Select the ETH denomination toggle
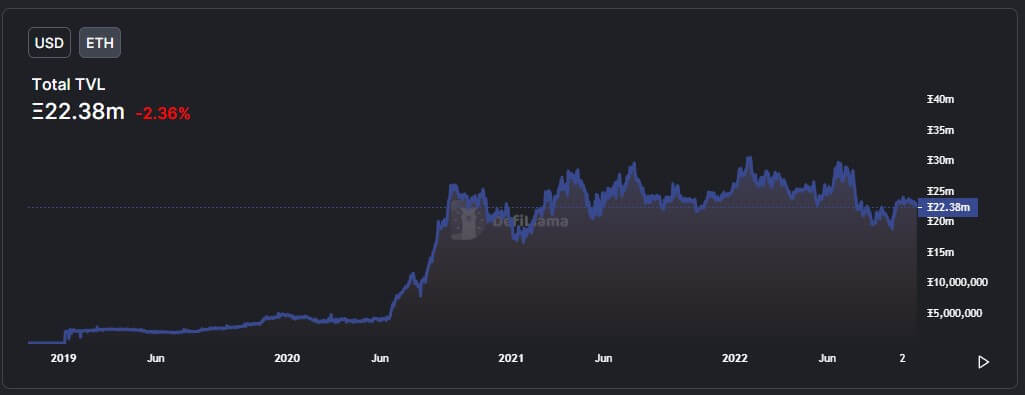The height and width of the screenshot is (395, 1025). pos(100,44)
